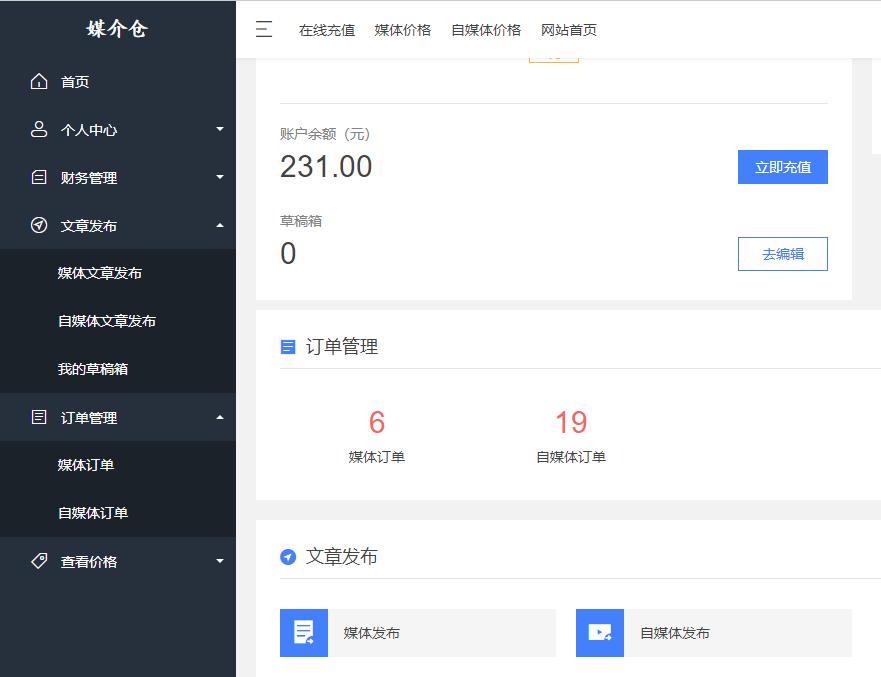Collapse the 订单管理 sidebar section
Image resolution: width=881 pixels, height=677 pixels.
[220, 417]
